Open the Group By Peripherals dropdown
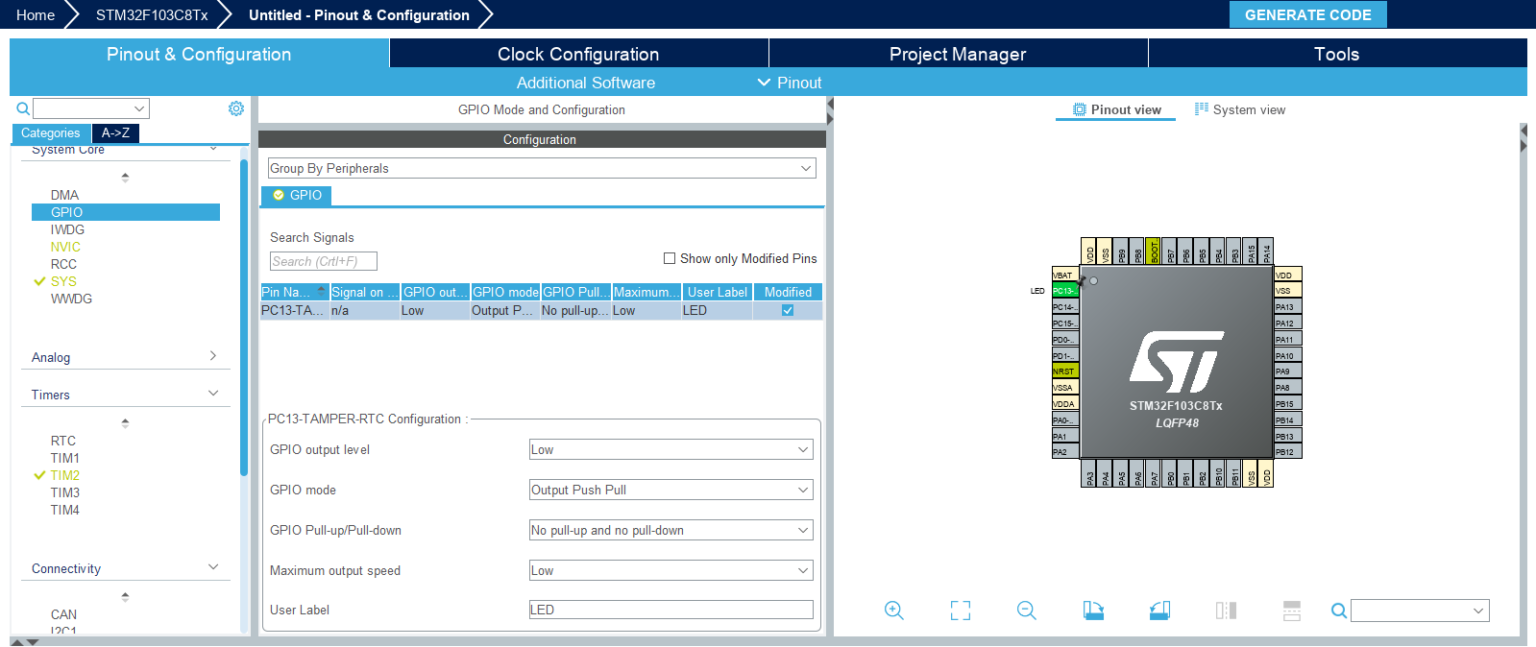Screen dimensions: 1536x647 coord(541,169)
